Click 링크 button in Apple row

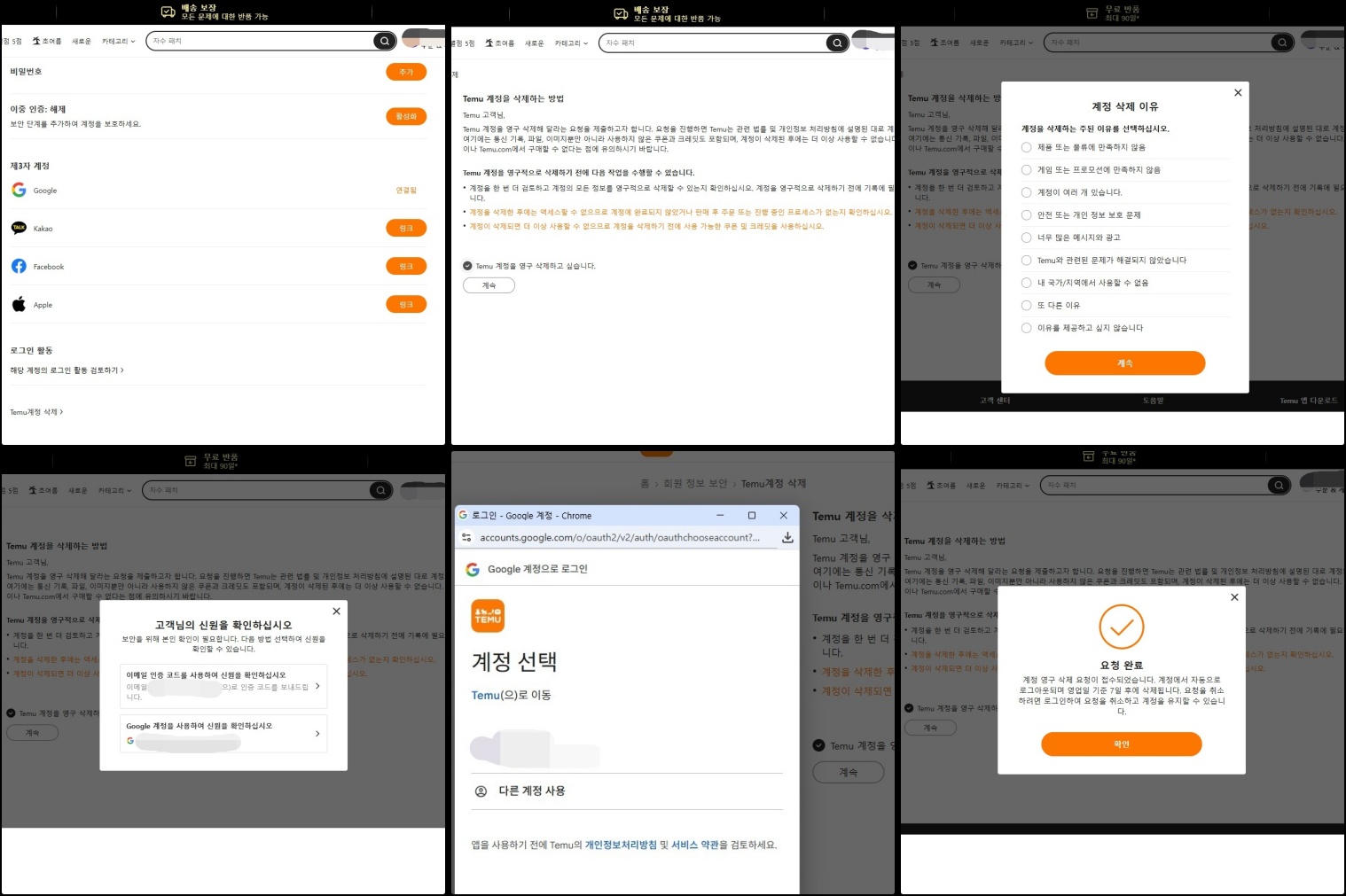tap(406, 304)
